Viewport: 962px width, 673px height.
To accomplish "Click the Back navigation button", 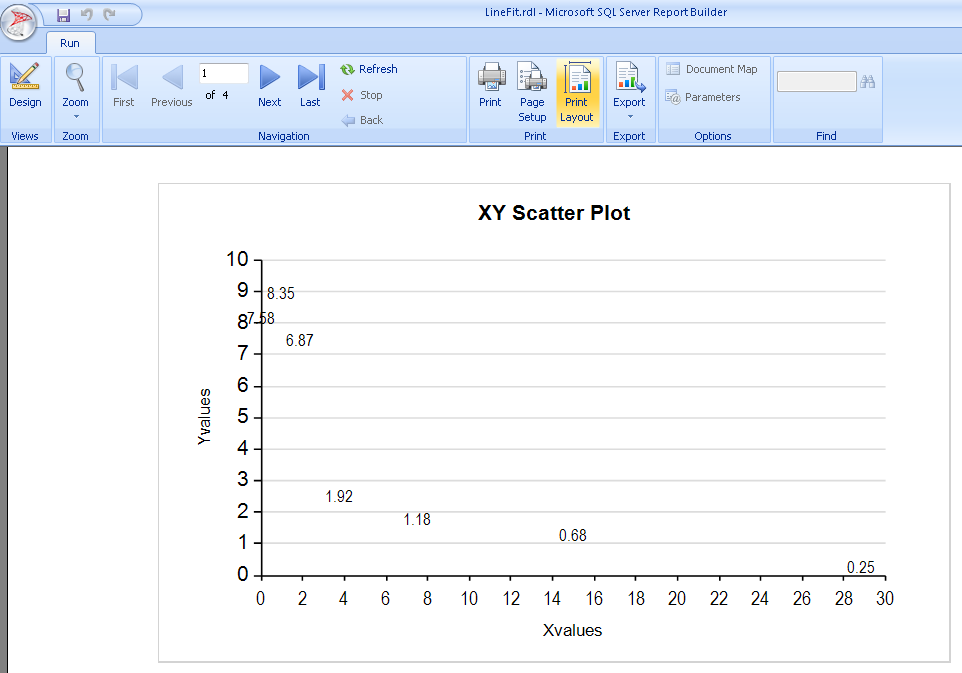I will coord(362,120).
